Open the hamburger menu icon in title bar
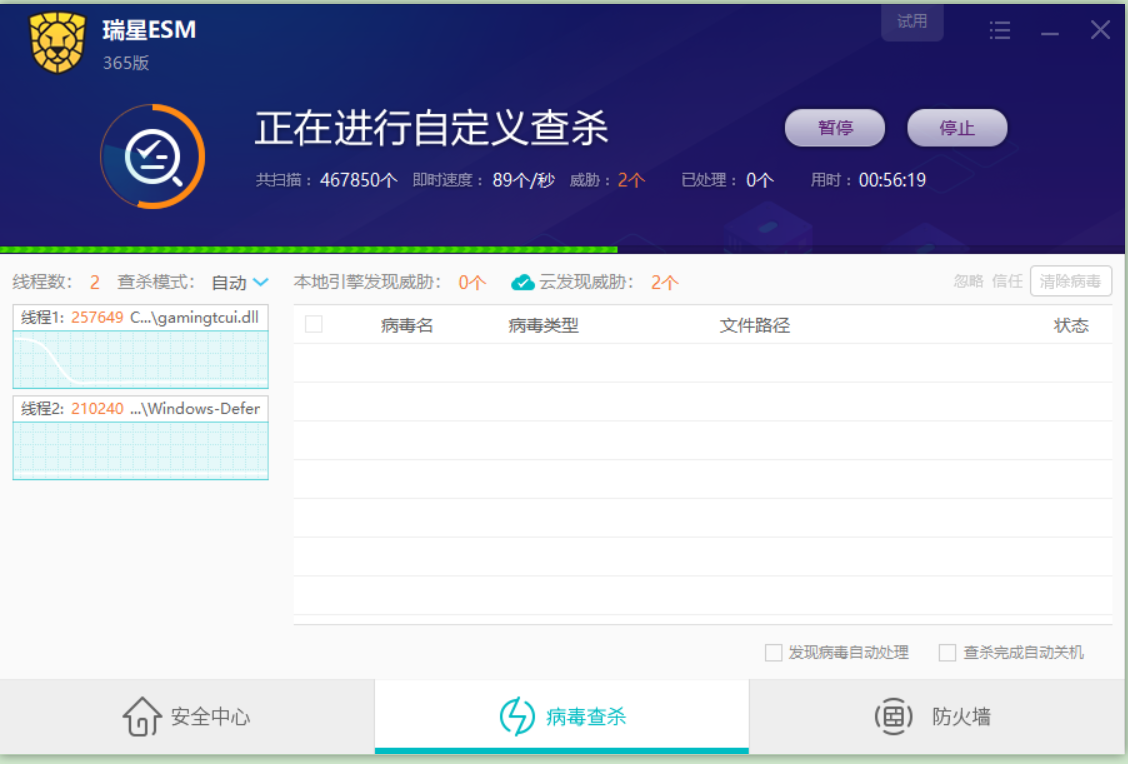The width and height of the screenshot is (1128, 764). click(x=999, y=30)
